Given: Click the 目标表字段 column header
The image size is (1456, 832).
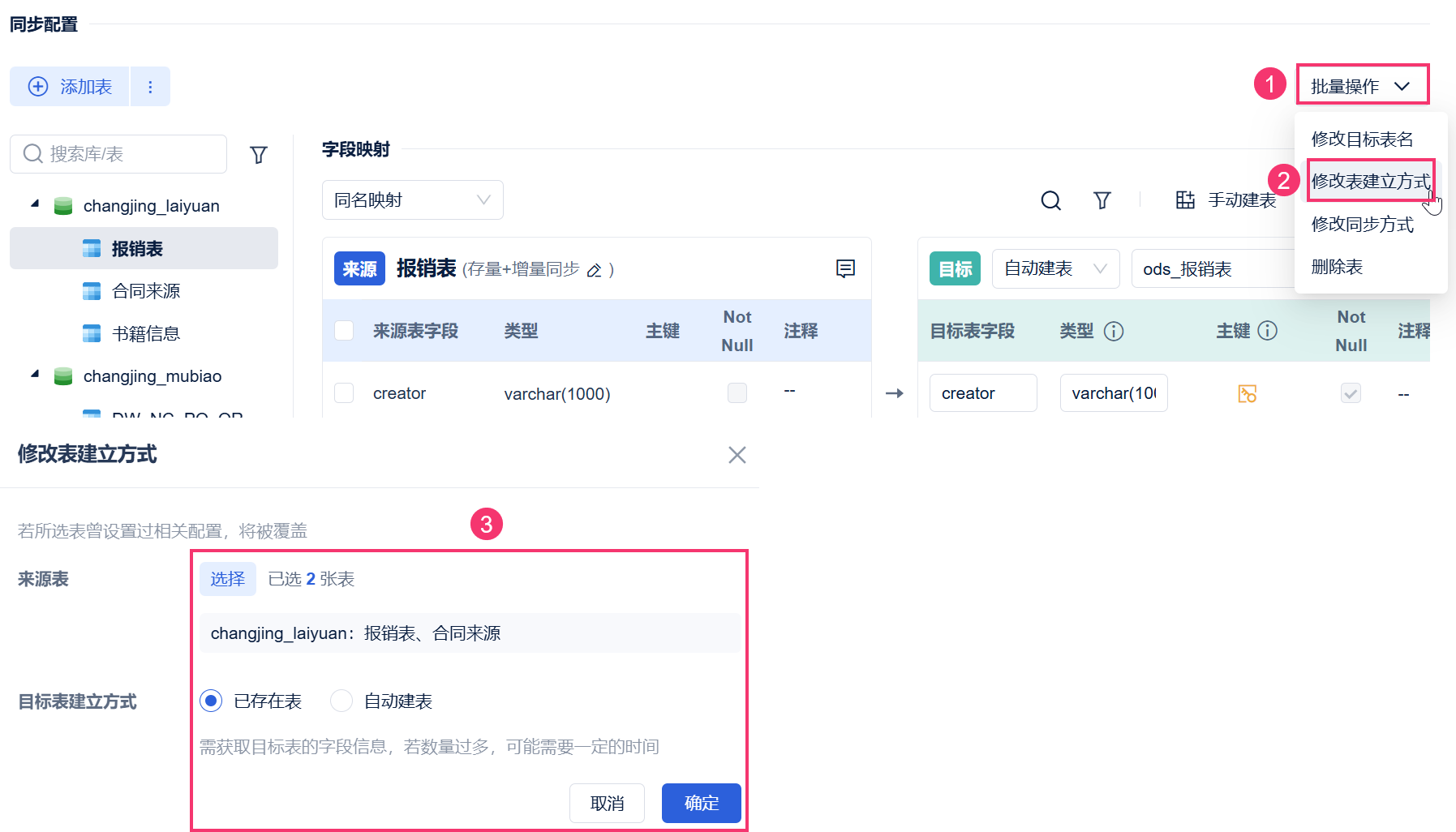Looking at the screenshot, I should [x=972, y=331].
